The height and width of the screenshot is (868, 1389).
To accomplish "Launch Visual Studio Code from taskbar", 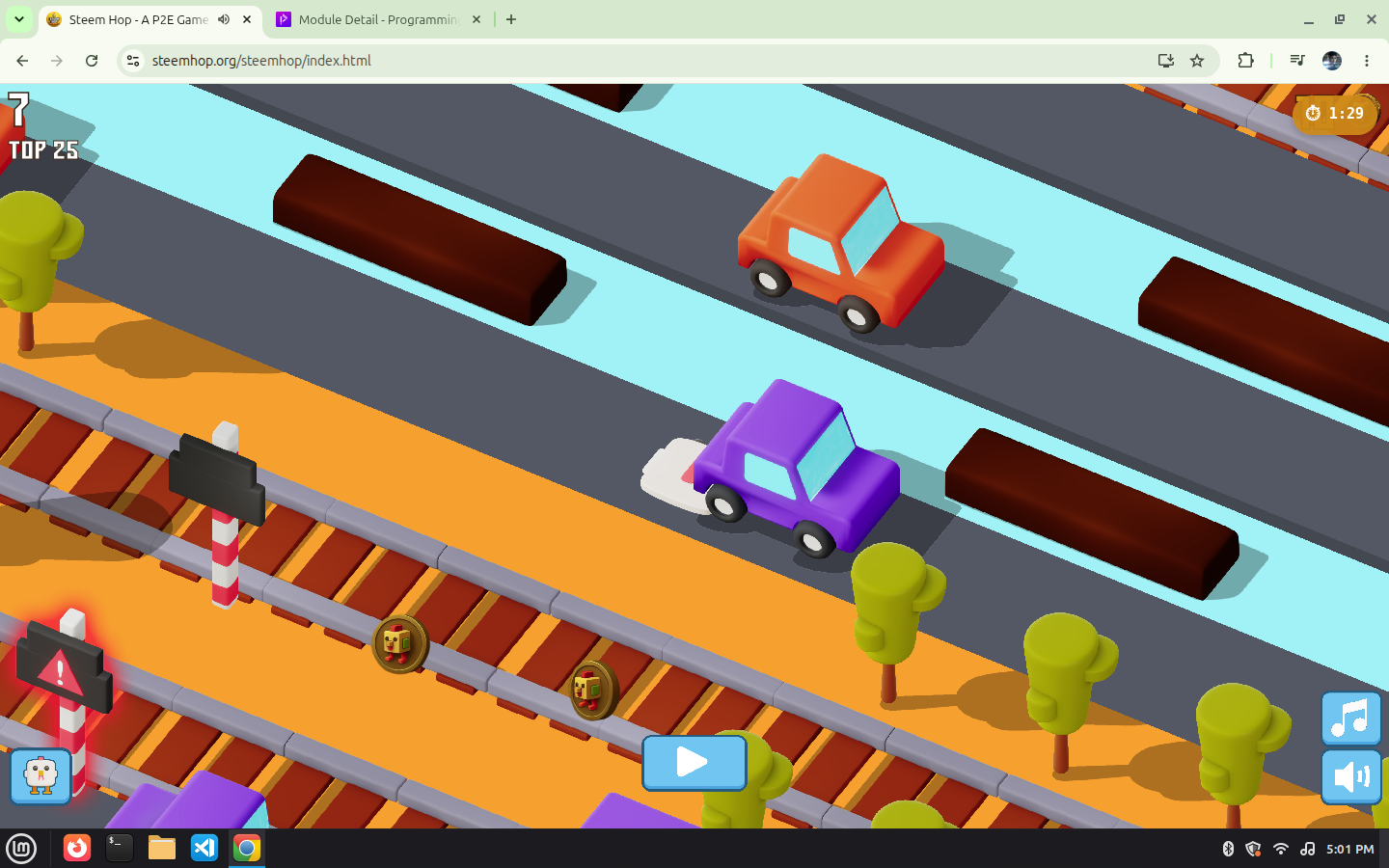I will click(204, 848).
